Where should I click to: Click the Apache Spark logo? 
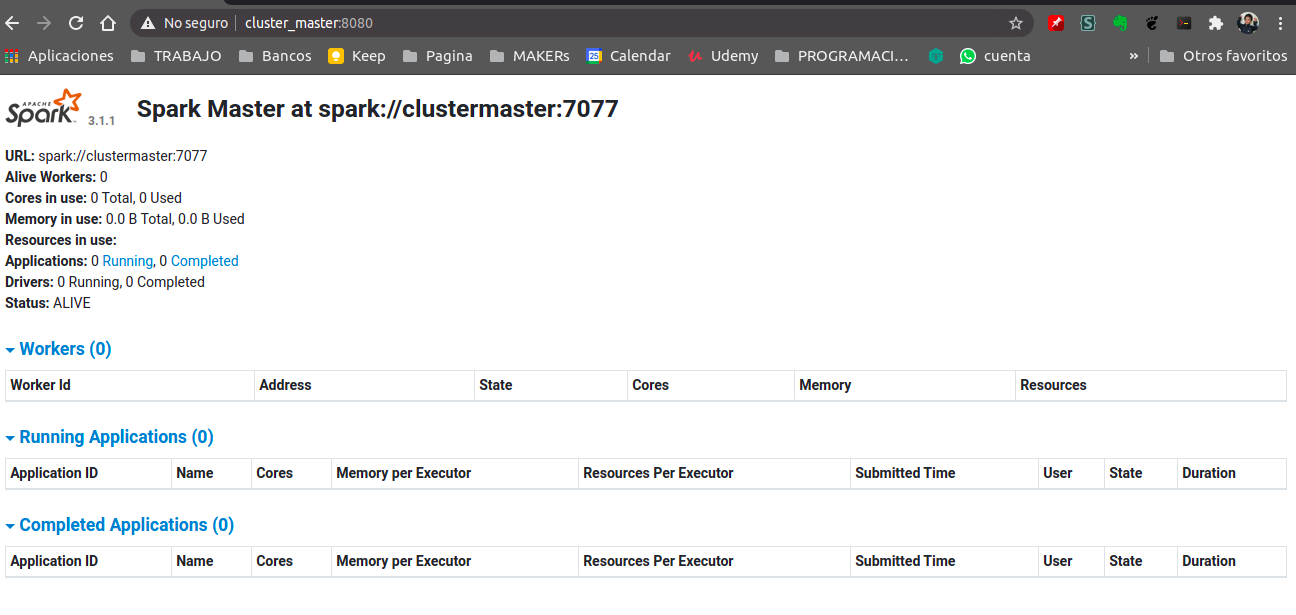pos(43,108)
